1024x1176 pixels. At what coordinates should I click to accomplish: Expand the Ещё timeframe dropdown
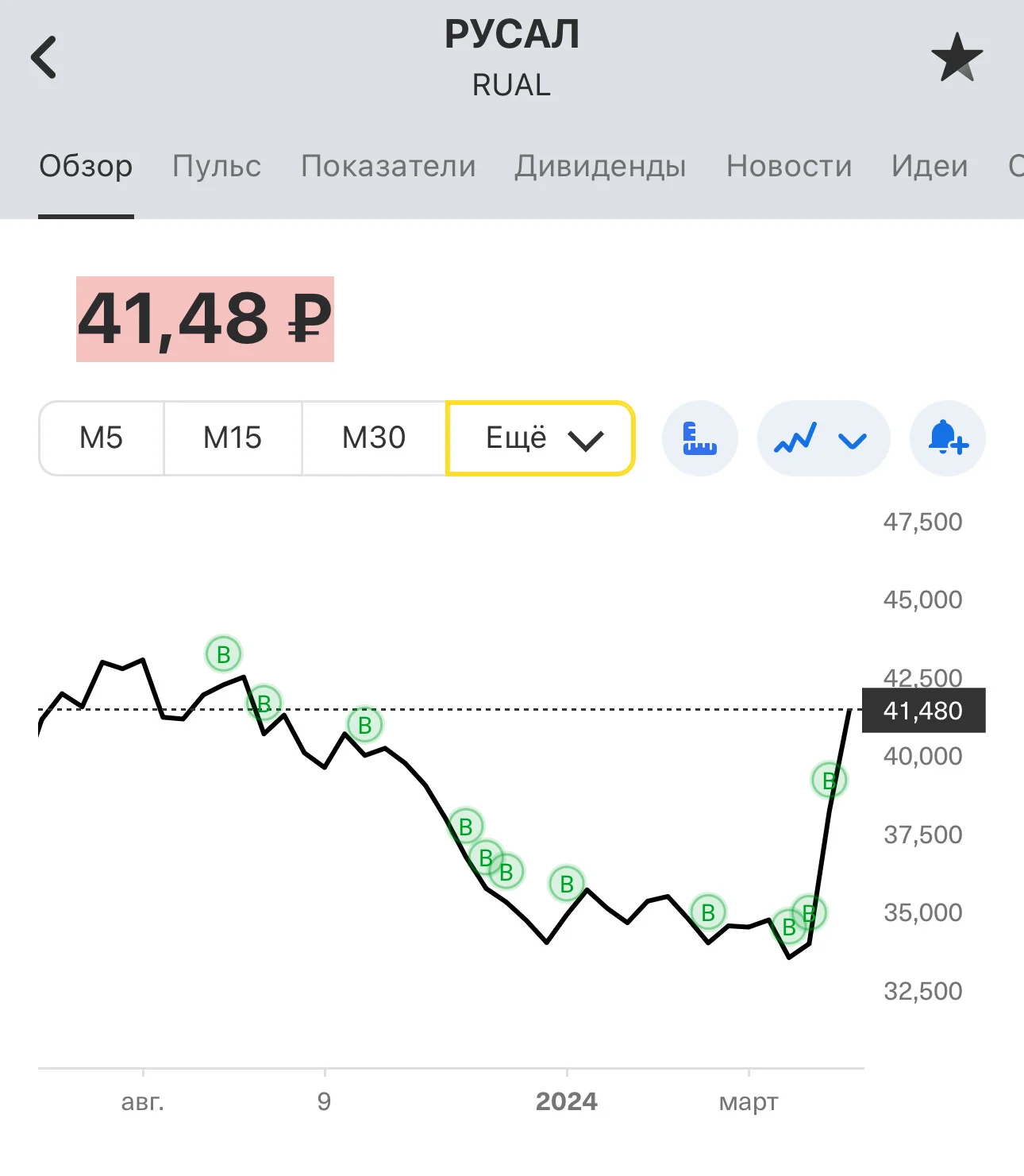[x=541, y=438]
